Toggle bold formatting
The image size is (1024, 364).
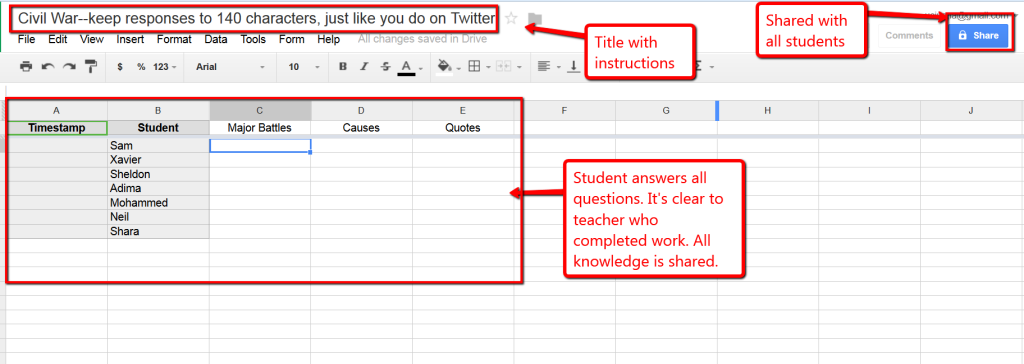coord(343,67)
